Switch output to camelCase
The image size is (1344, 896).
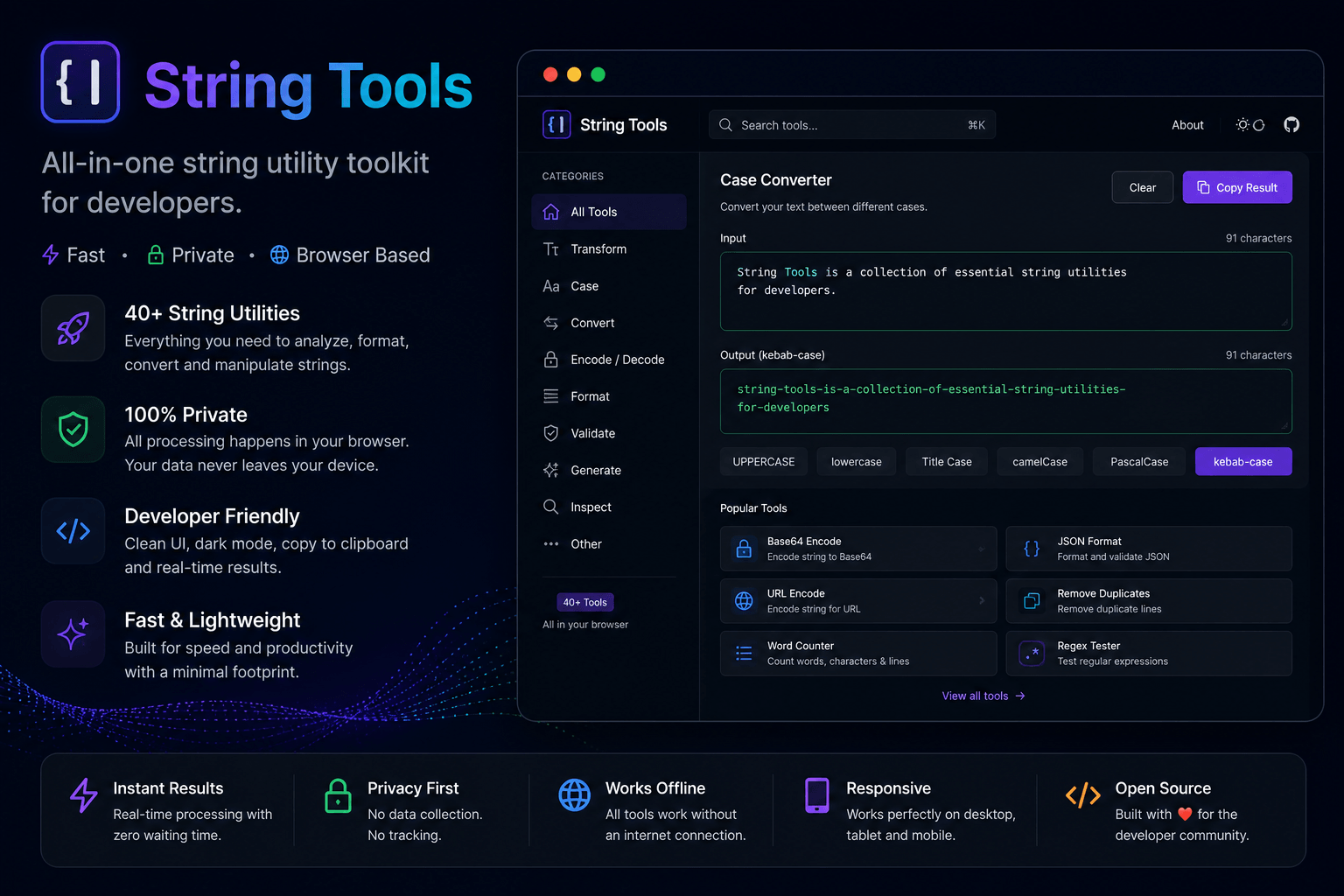click(1040, 462)
